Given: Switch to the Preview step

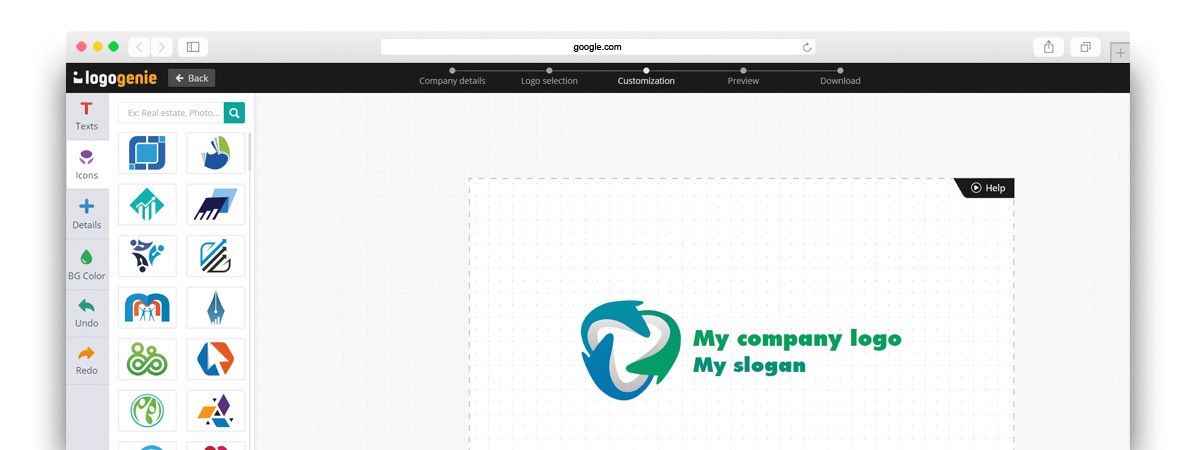Looking at the screenshot, I should (x=743, y=78).
